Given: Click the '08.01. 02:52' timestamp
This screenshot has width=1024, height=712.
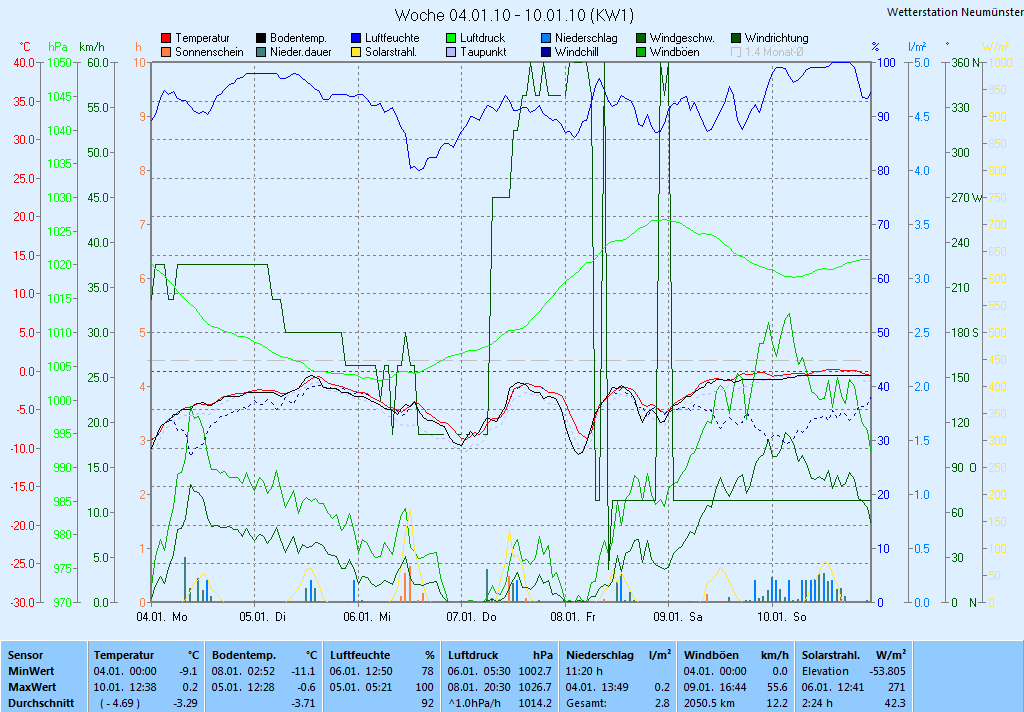Looking at the screenshot, I should pyautogui.click(x=243, y=672).
